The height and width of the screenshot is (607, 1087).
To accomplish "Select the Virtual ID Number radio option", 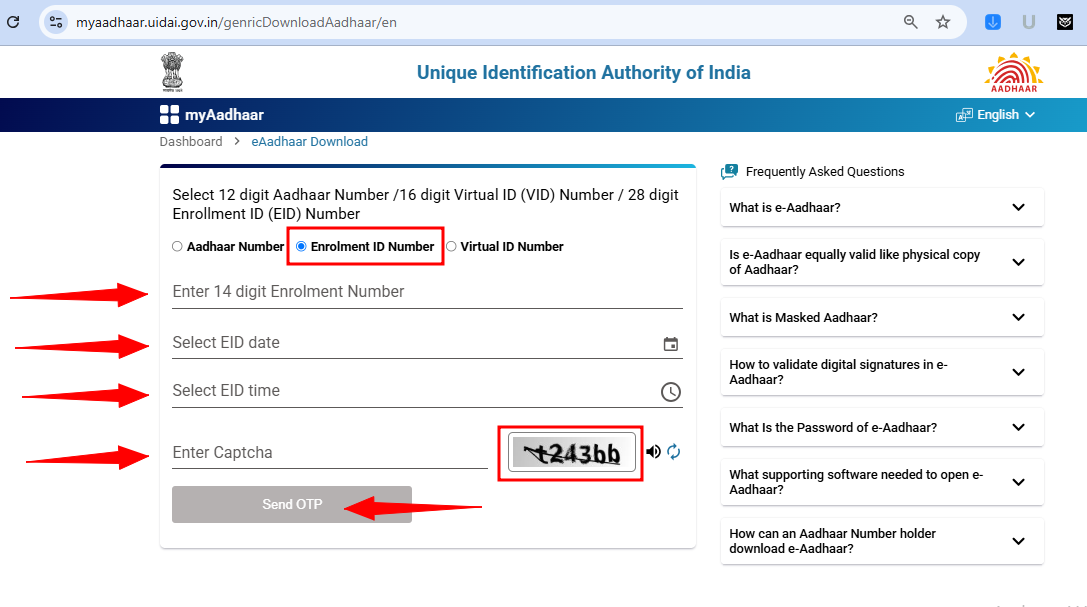I will [451, 246].
